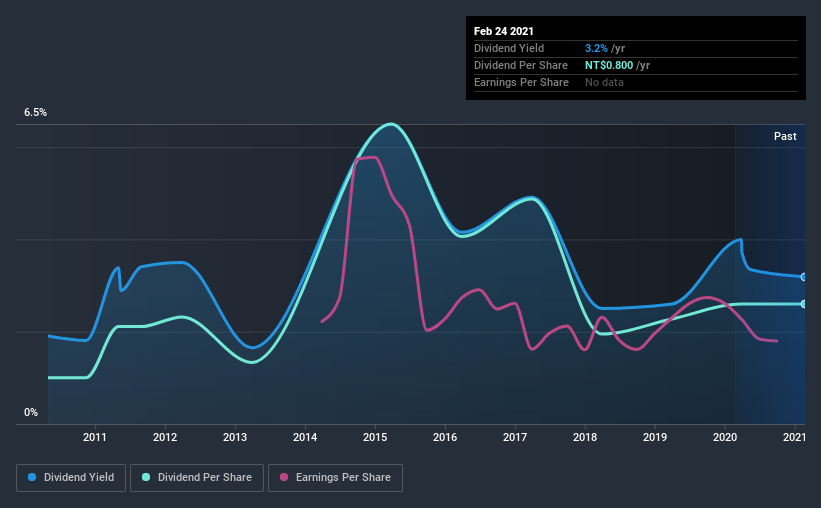This screenshot has width=821, height=508.
Task: Click the blue Dividend Yield legend dot
Action: tap(32, 477)
